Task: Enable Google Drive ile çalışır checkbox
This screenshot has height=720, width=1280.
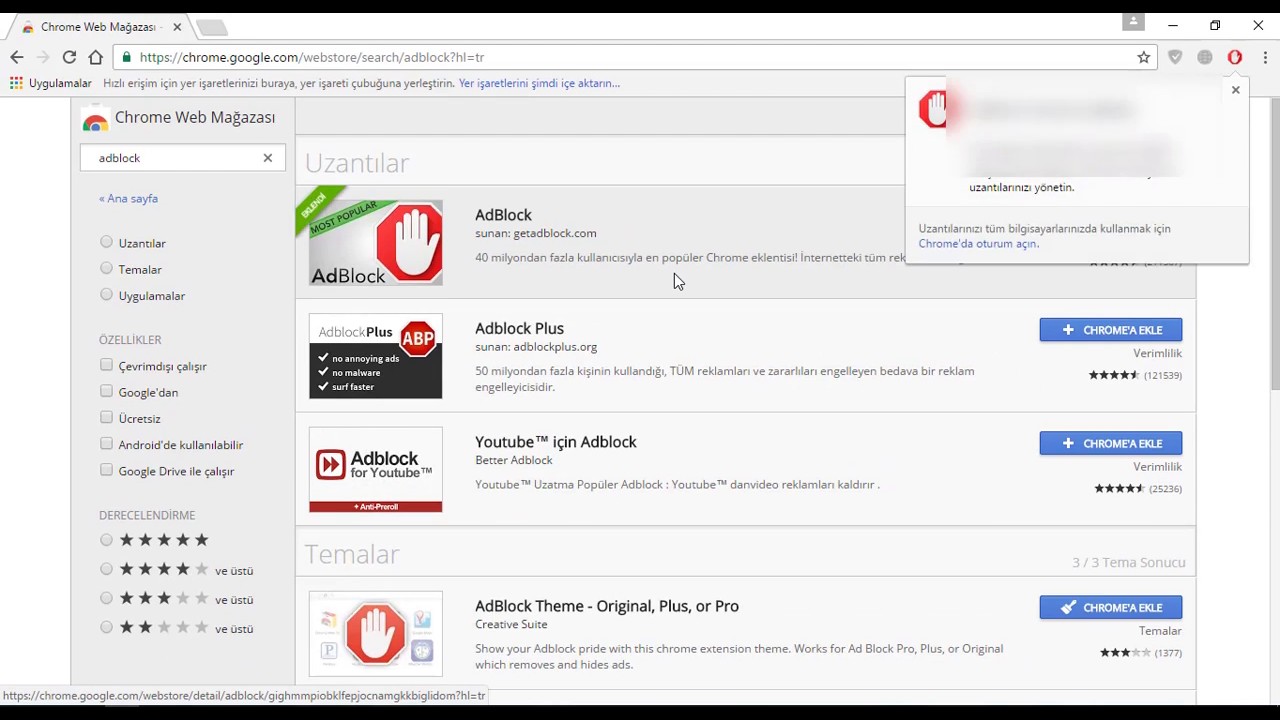Action: coord(106,469)
